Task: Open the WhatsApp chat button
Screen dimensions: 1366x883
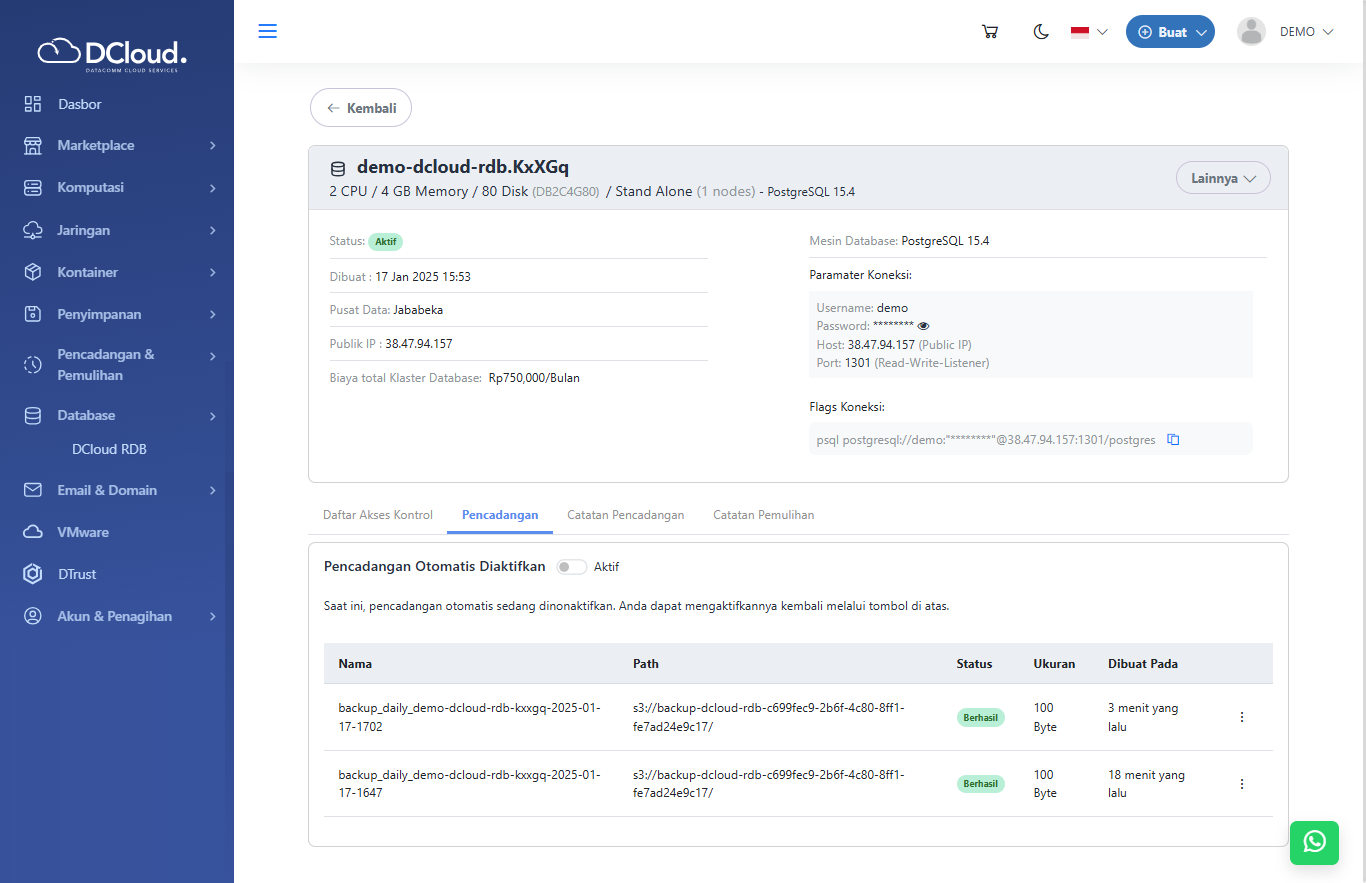Action: click(1313, 841)
